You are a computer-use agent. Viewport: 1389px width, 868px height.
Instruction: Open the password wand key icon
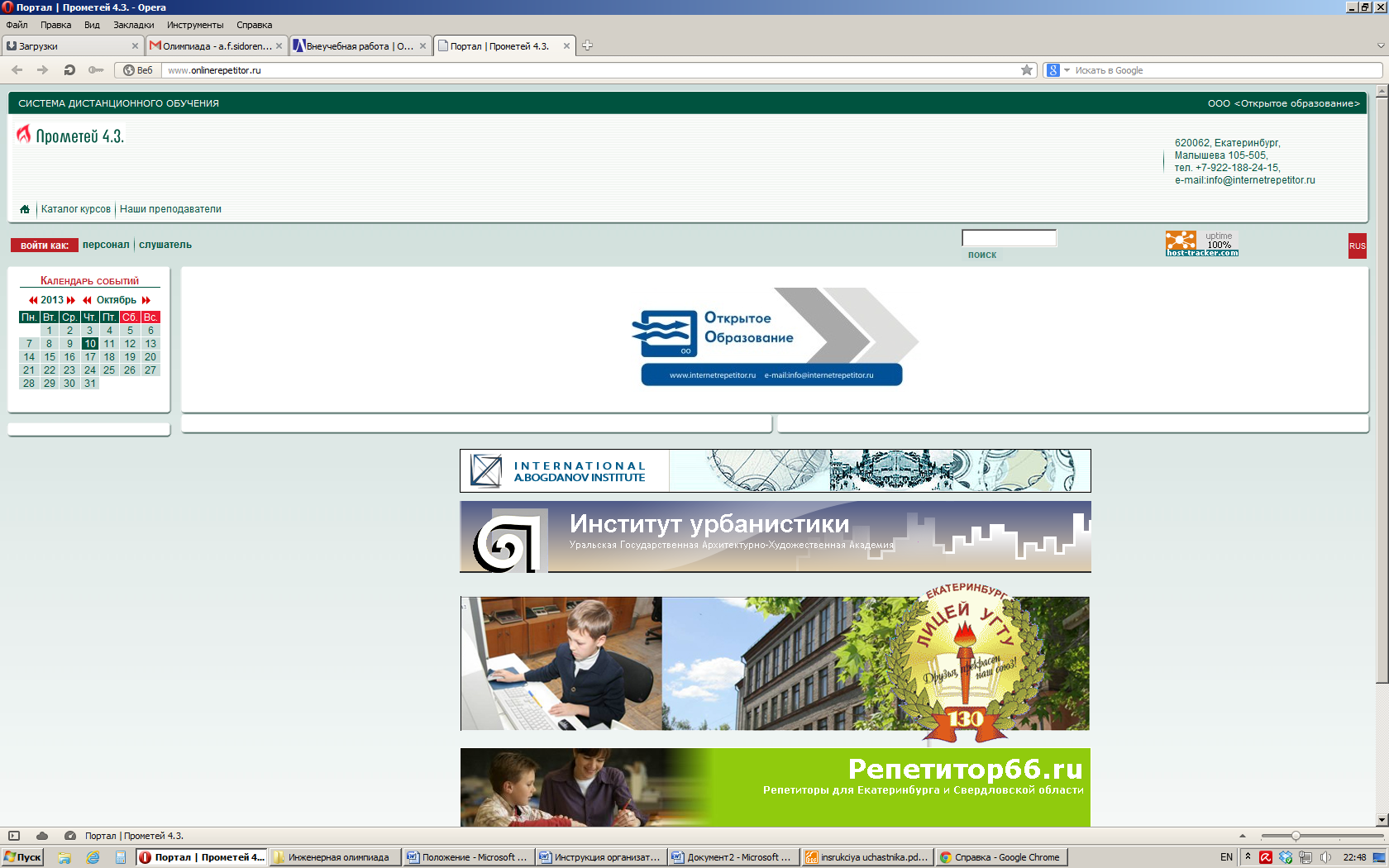tap(96, 70)
